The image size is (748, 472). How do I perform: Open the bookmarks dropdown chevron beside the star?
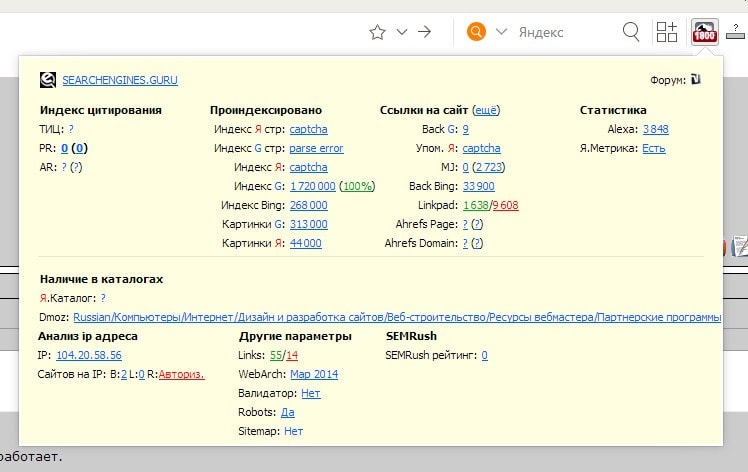(402, 32)
